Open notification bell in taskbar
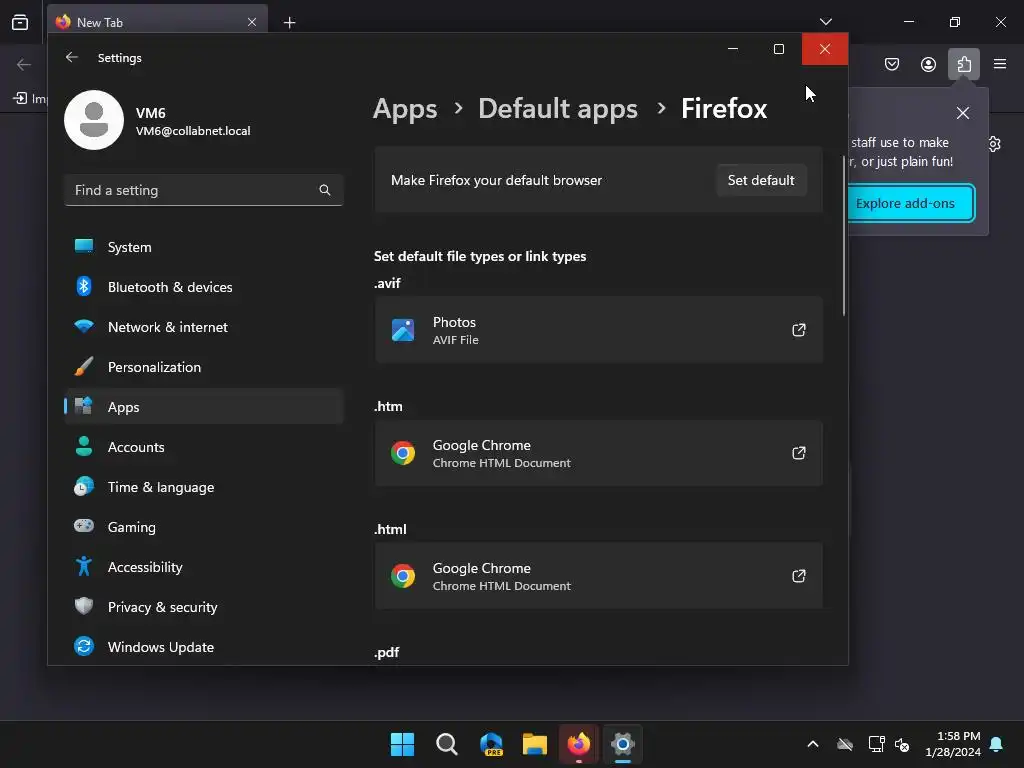This screenshot has width=1024, height=768. point(996,744)
